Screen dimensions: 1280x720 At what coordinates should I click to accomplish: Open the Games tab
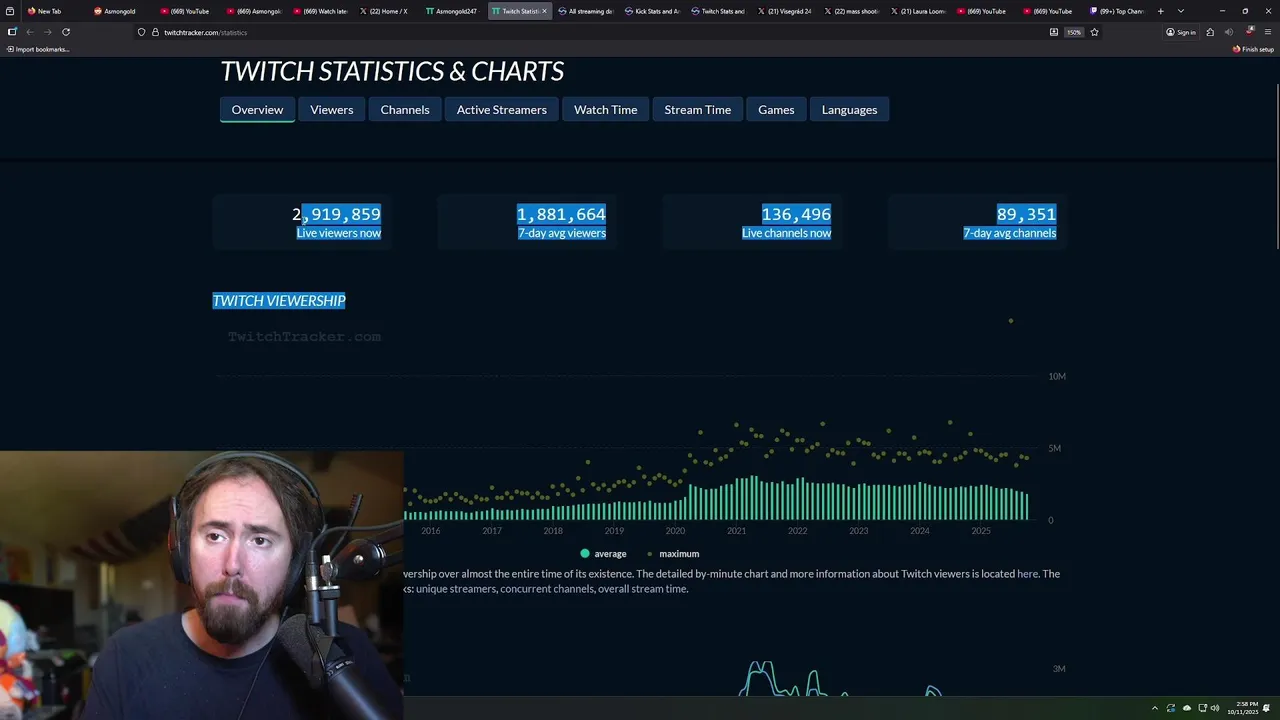[x=776, y=110]
